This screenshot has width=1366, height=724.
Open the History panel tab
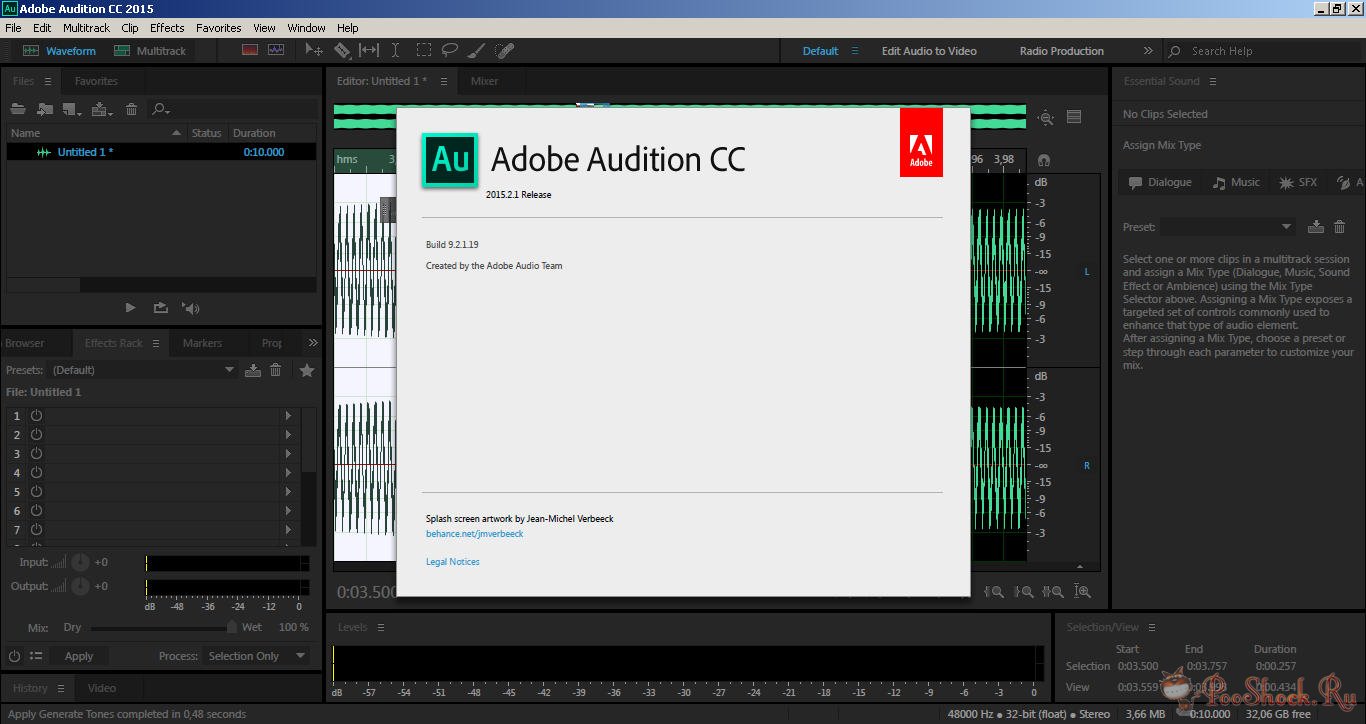coord(30,688)
